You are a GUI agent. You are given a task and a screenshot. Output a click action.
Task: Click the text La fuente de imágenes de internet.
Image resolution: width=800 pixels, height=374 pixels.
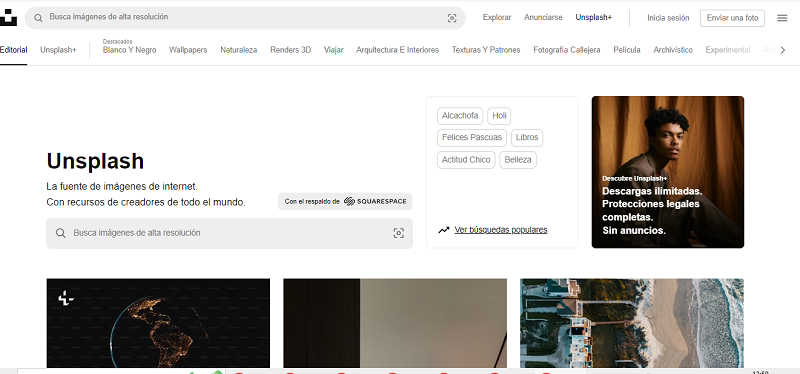coord(122,186)
